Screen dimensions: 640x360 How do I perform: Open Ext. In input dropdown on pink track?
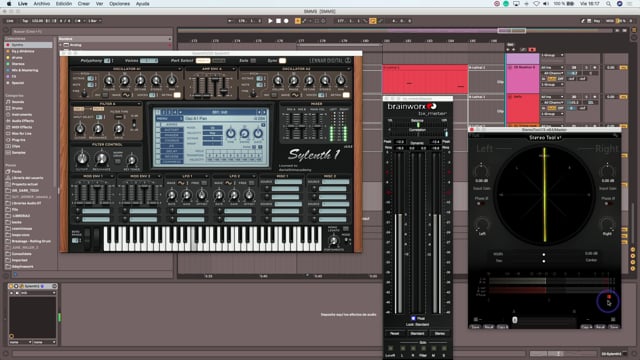[552, 67]
